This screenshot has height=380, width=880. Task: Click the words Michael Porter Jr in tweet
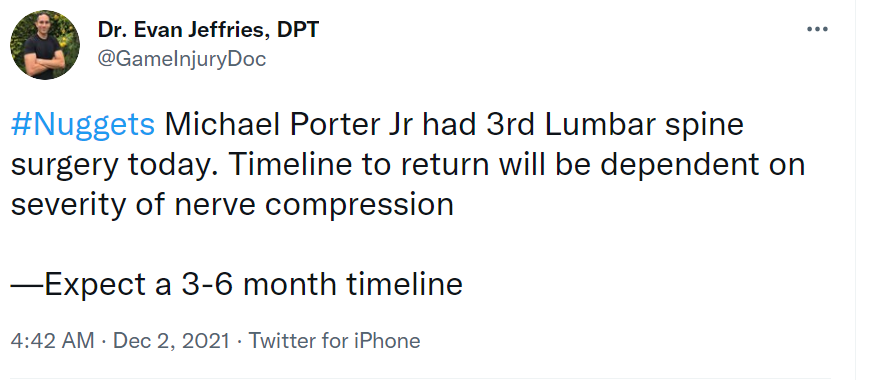coord(289,125)
